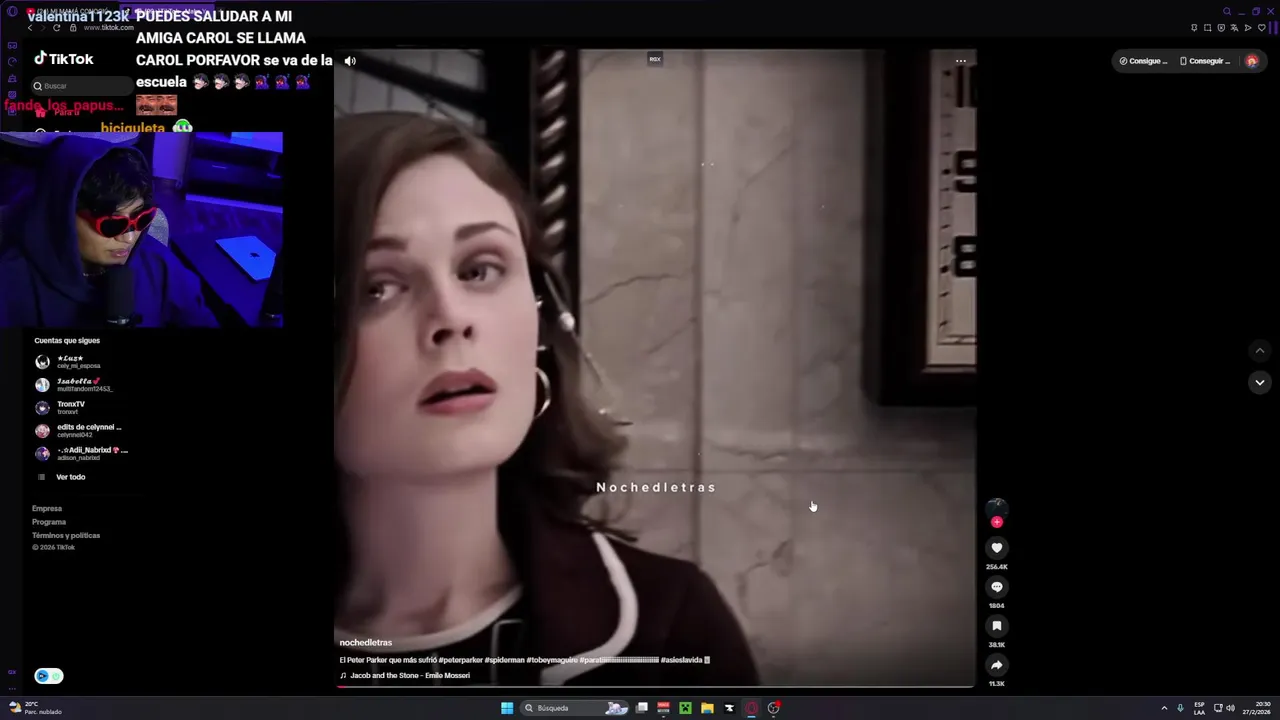Add page to bookmarks heart icon
The height and width of the screenshot is (720, 1280).
click(x=1261, y=27)
